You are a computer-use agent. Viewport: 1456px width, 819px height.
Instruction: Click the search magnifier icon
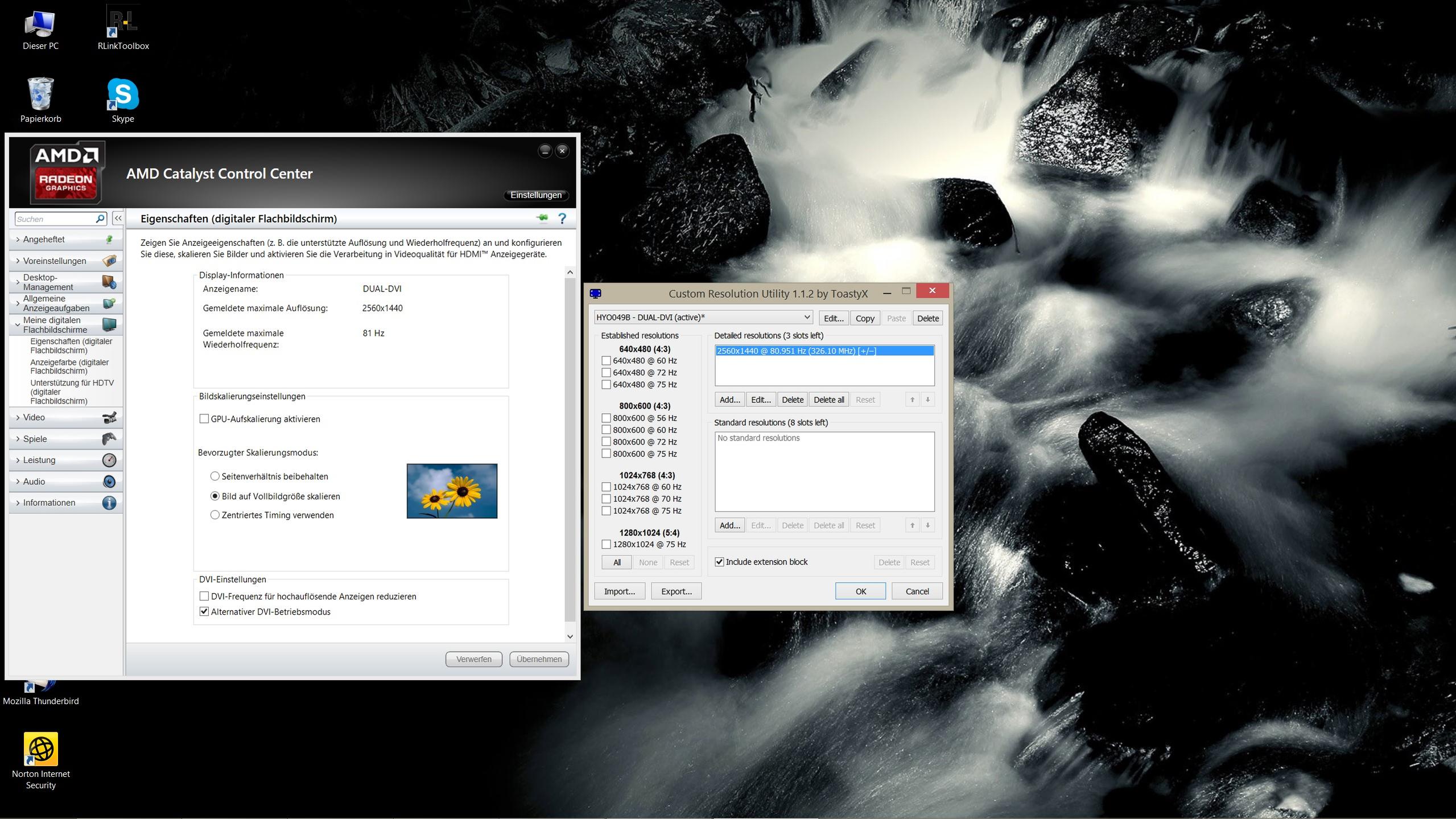100,219
